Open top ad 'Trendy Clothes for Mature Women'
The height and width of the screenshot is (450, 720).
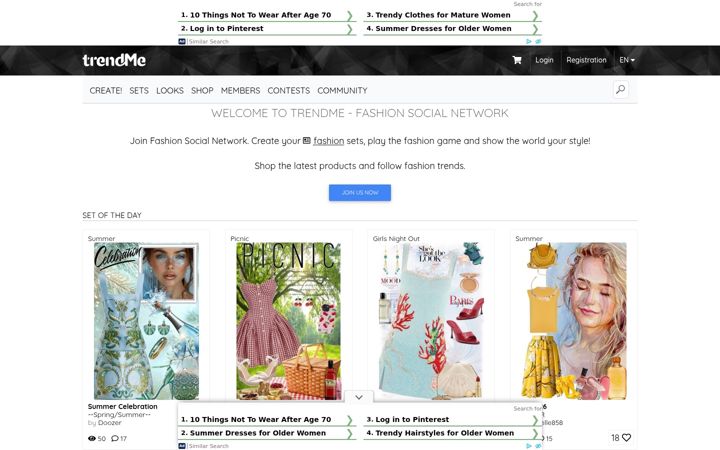tap(452, 15)
